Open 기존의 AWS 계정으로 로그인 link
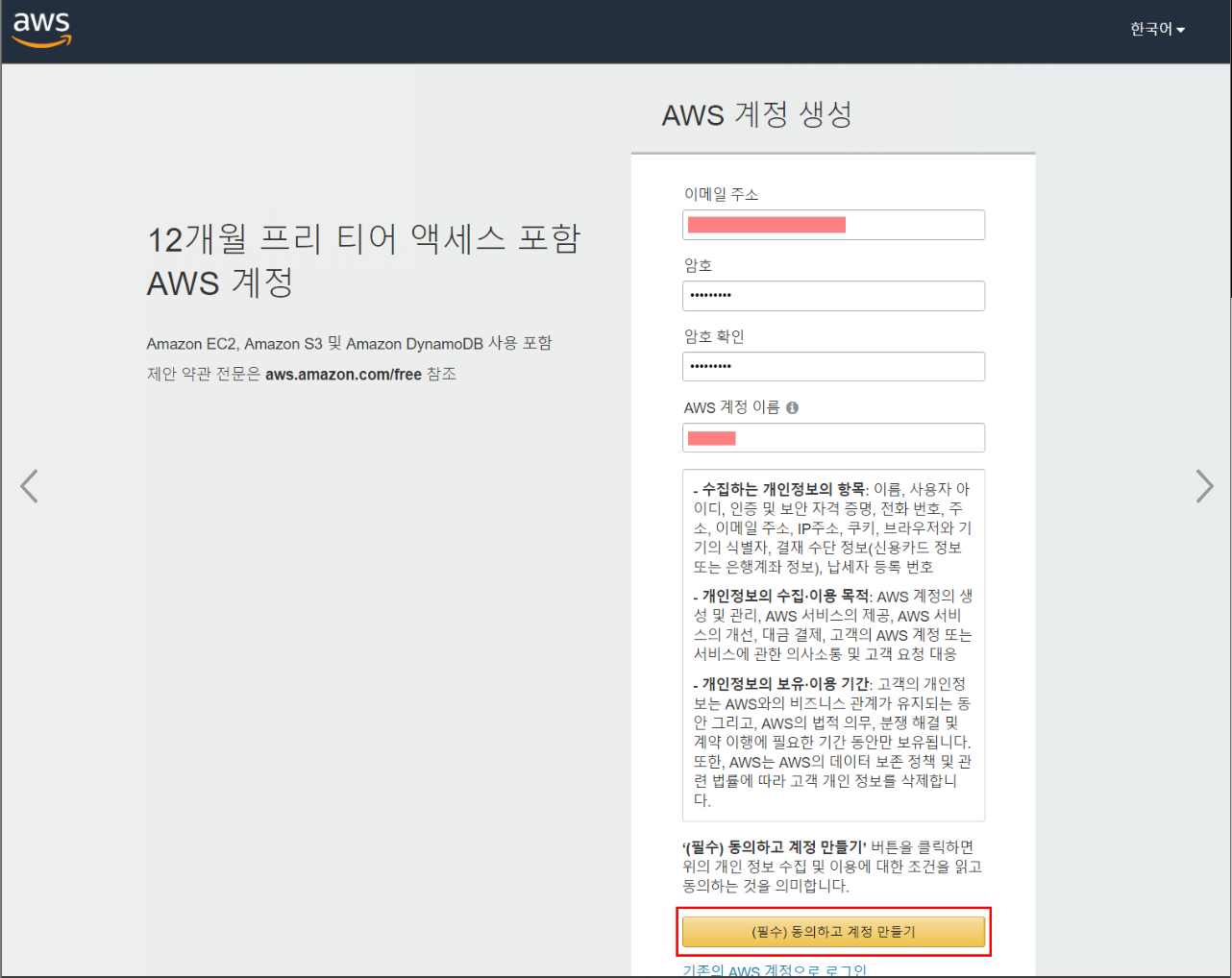The image size is (1232, 978). coord(775,970)
